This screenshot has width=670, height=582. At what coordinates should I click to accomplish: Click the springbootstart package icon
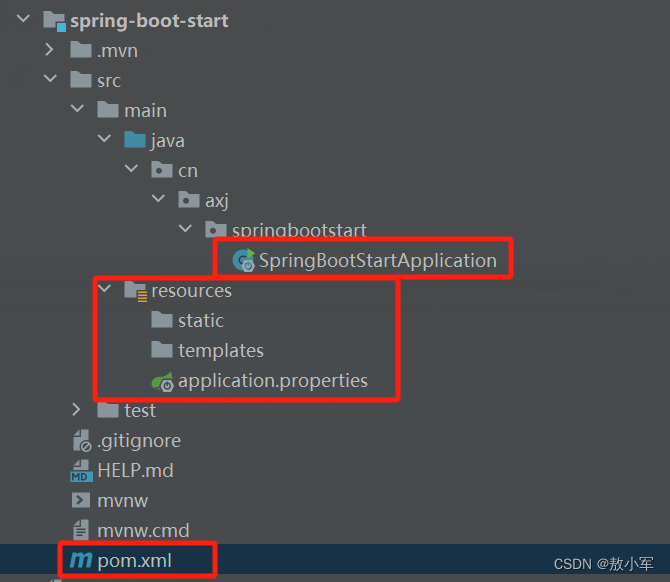coord(216,229)
